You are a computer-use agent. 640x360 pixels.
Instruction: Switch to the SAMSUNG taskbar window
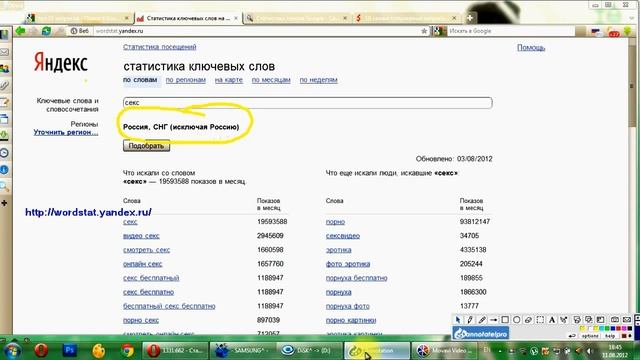(x=242, y=351)
